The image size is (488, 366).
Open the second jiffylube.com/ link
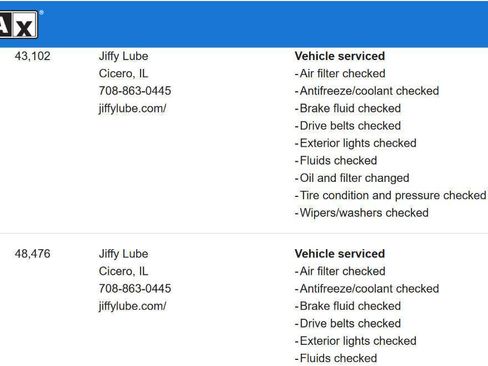[132, 306]
